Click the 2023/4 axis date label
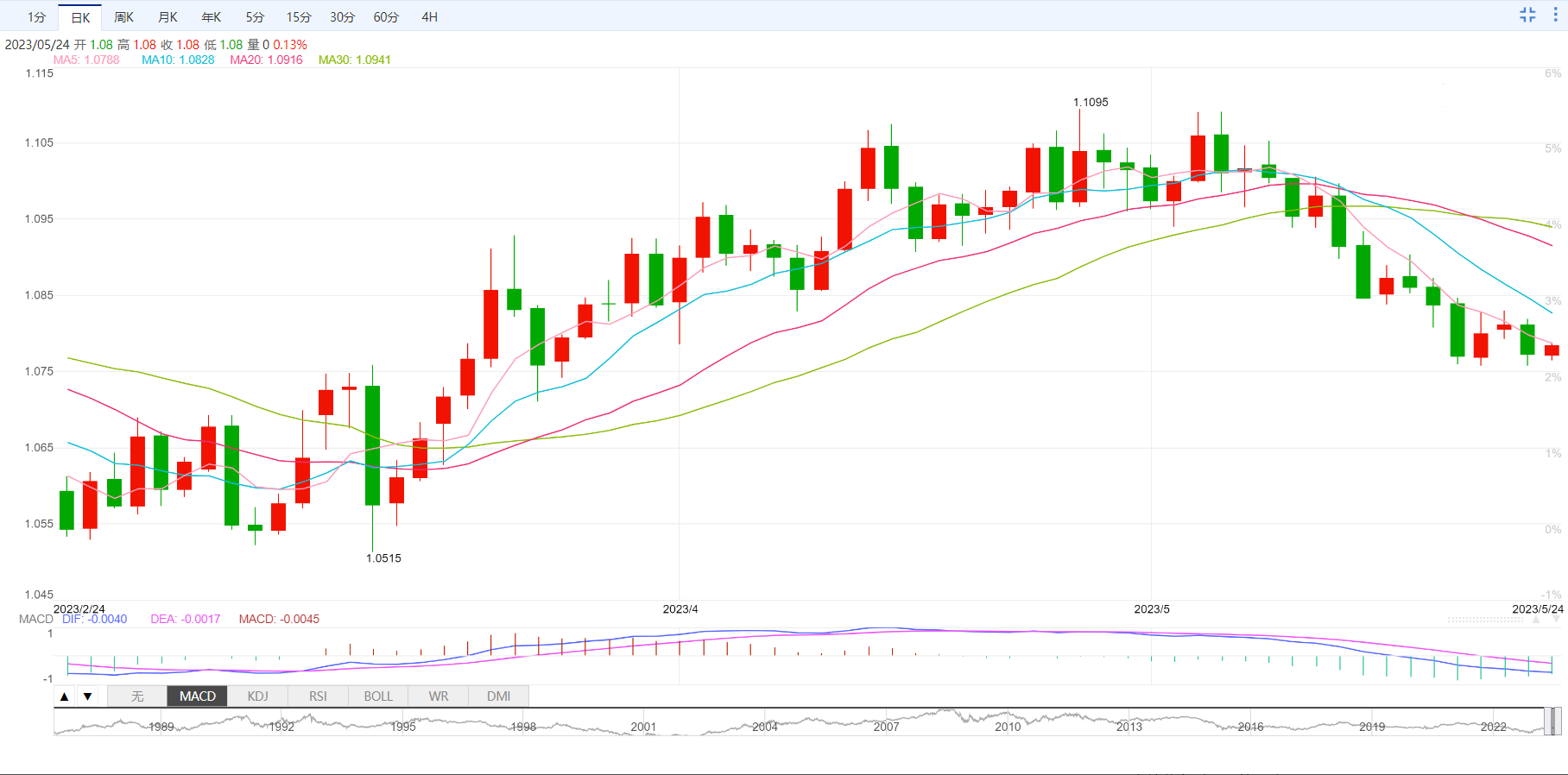This screenshot has width=1568, height=775. [x=680, y=609]
